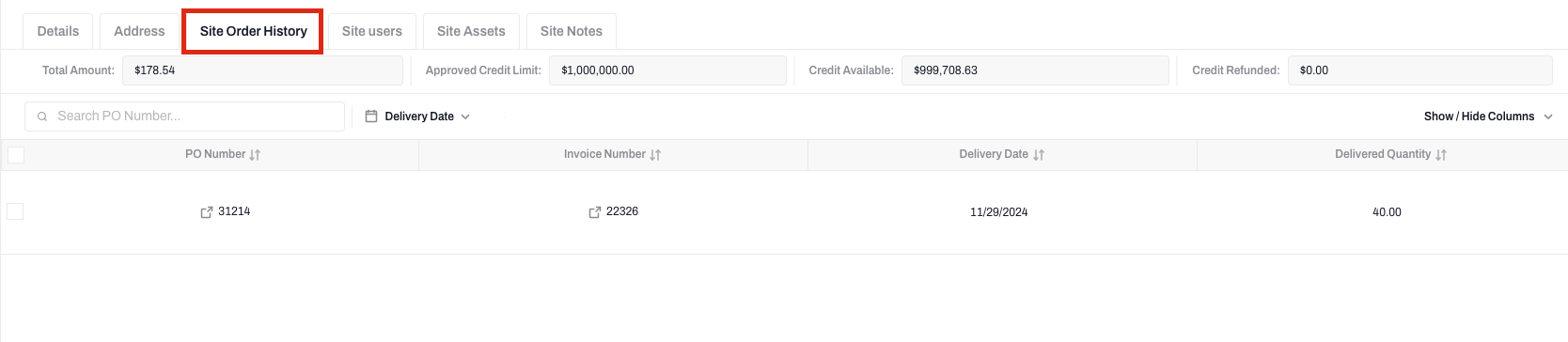Click the magnifier icon in search box
Screen dimensions: 1568x342
[42, 117]
